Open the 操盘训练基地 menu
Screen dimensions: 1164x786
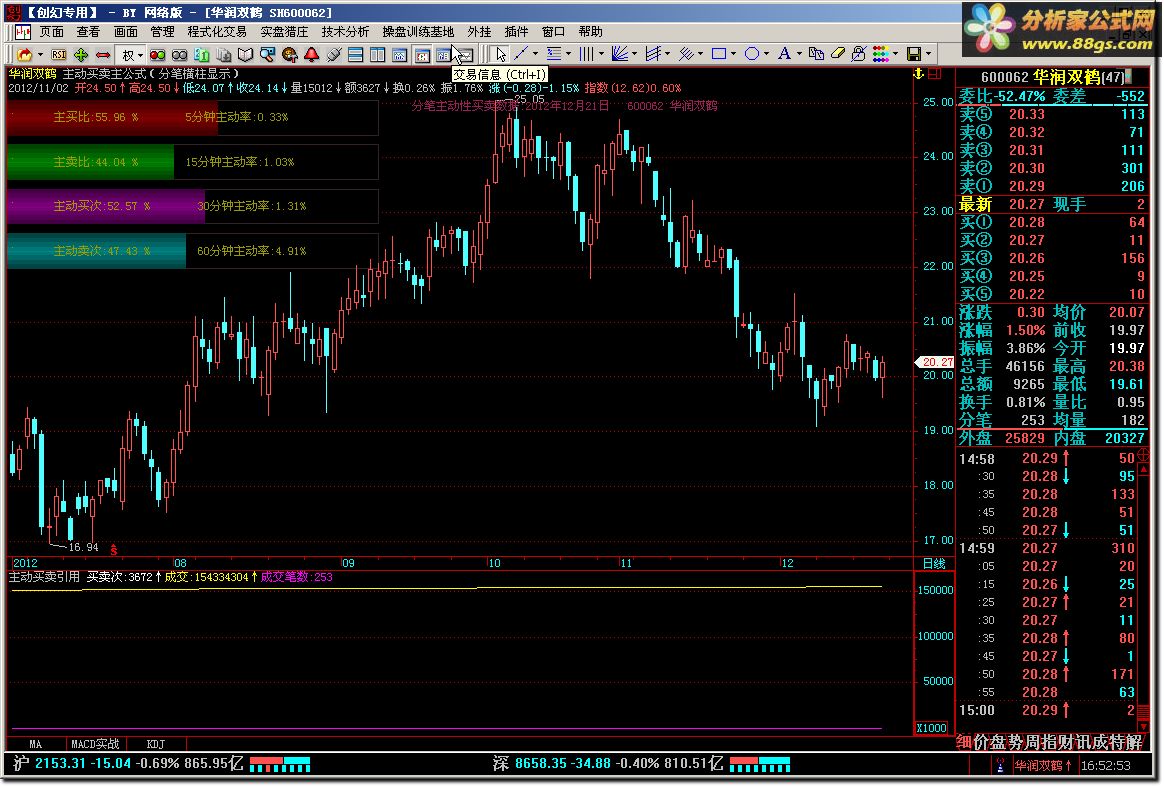pos(418,32)
